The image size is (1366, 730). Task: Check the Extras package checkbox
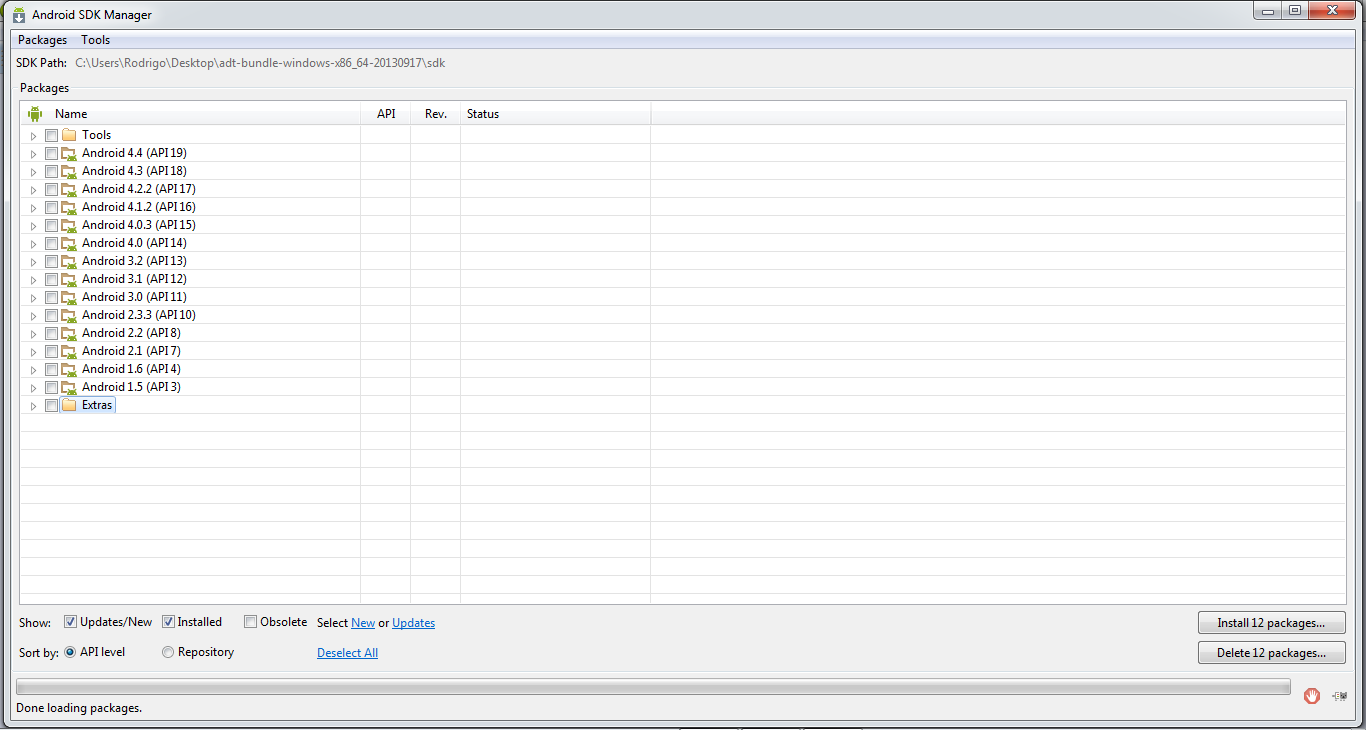(51, 405)
